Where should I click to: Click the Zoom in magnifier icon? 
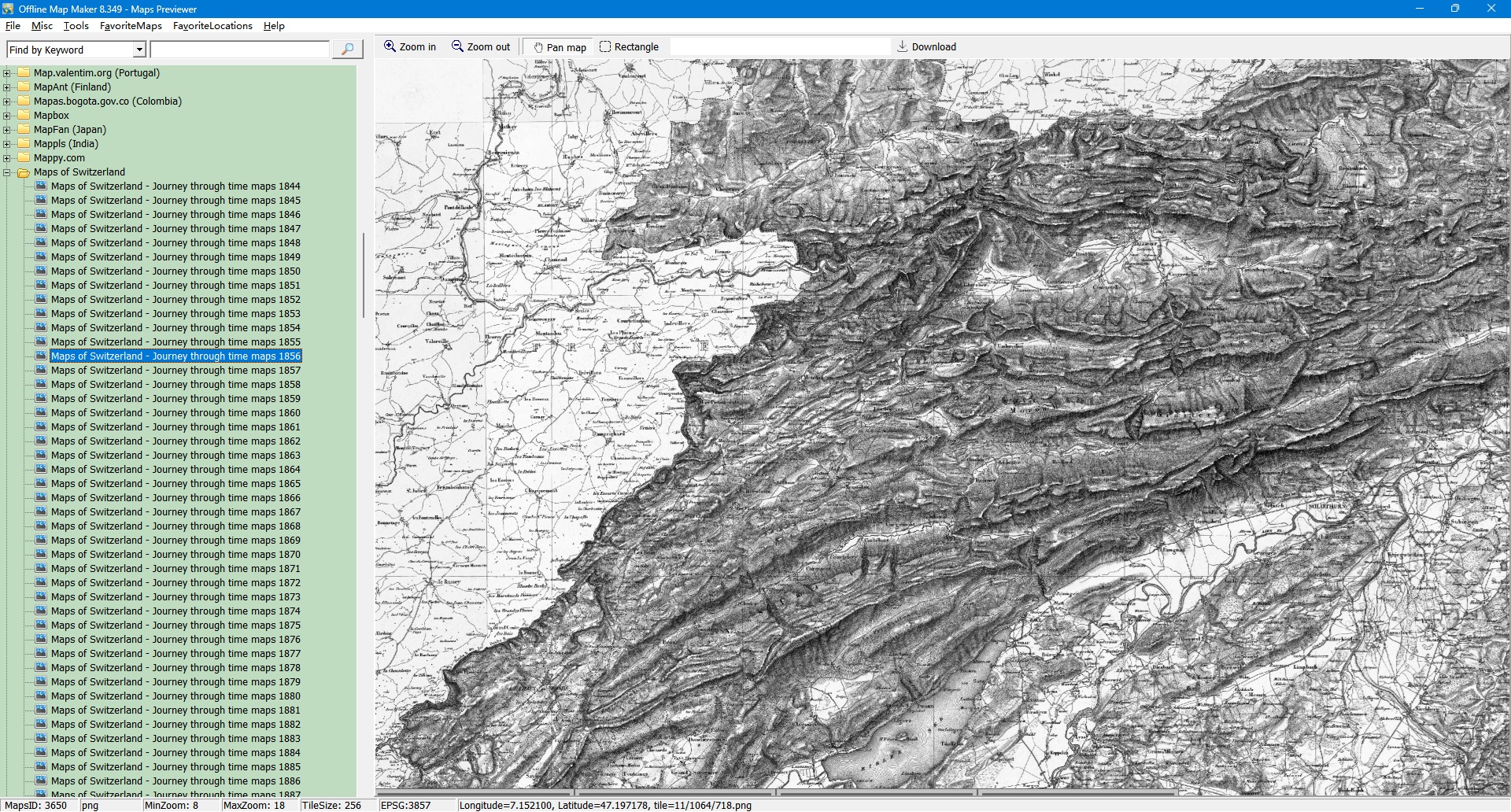(390, 46)
